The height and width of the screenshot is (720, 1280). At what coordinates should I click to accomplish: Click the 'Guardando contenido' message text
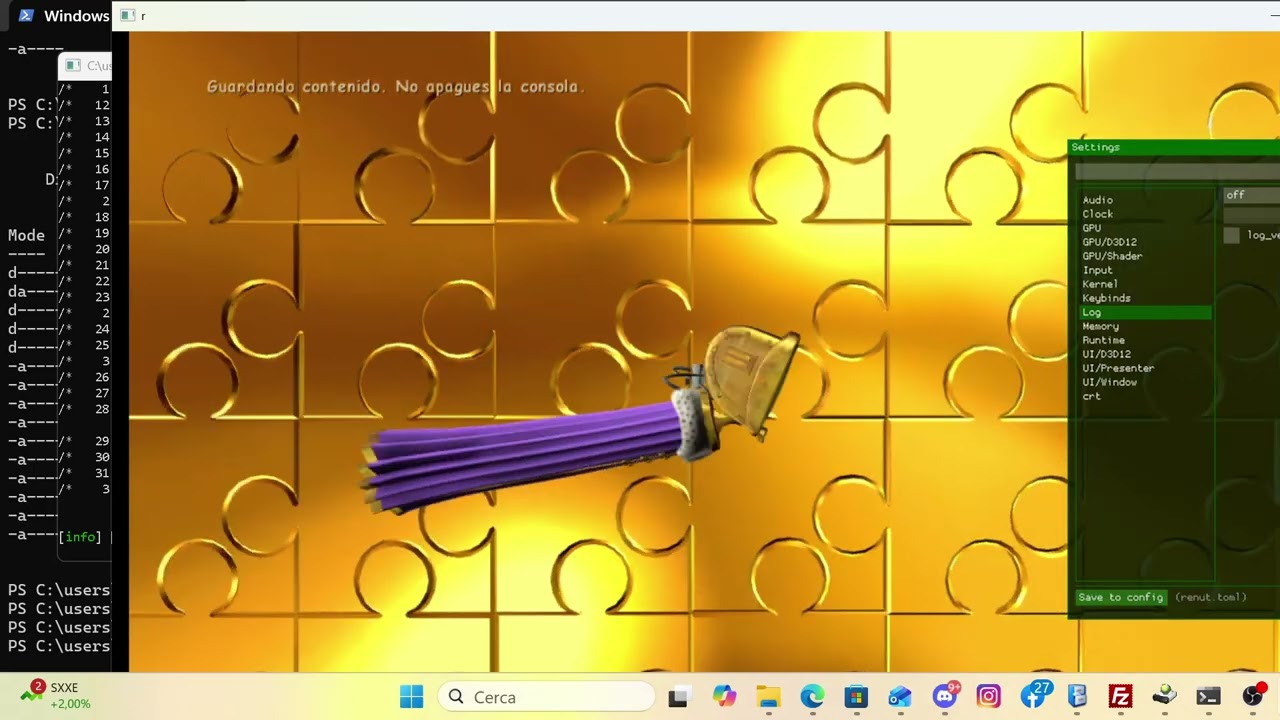click(395, 87)
